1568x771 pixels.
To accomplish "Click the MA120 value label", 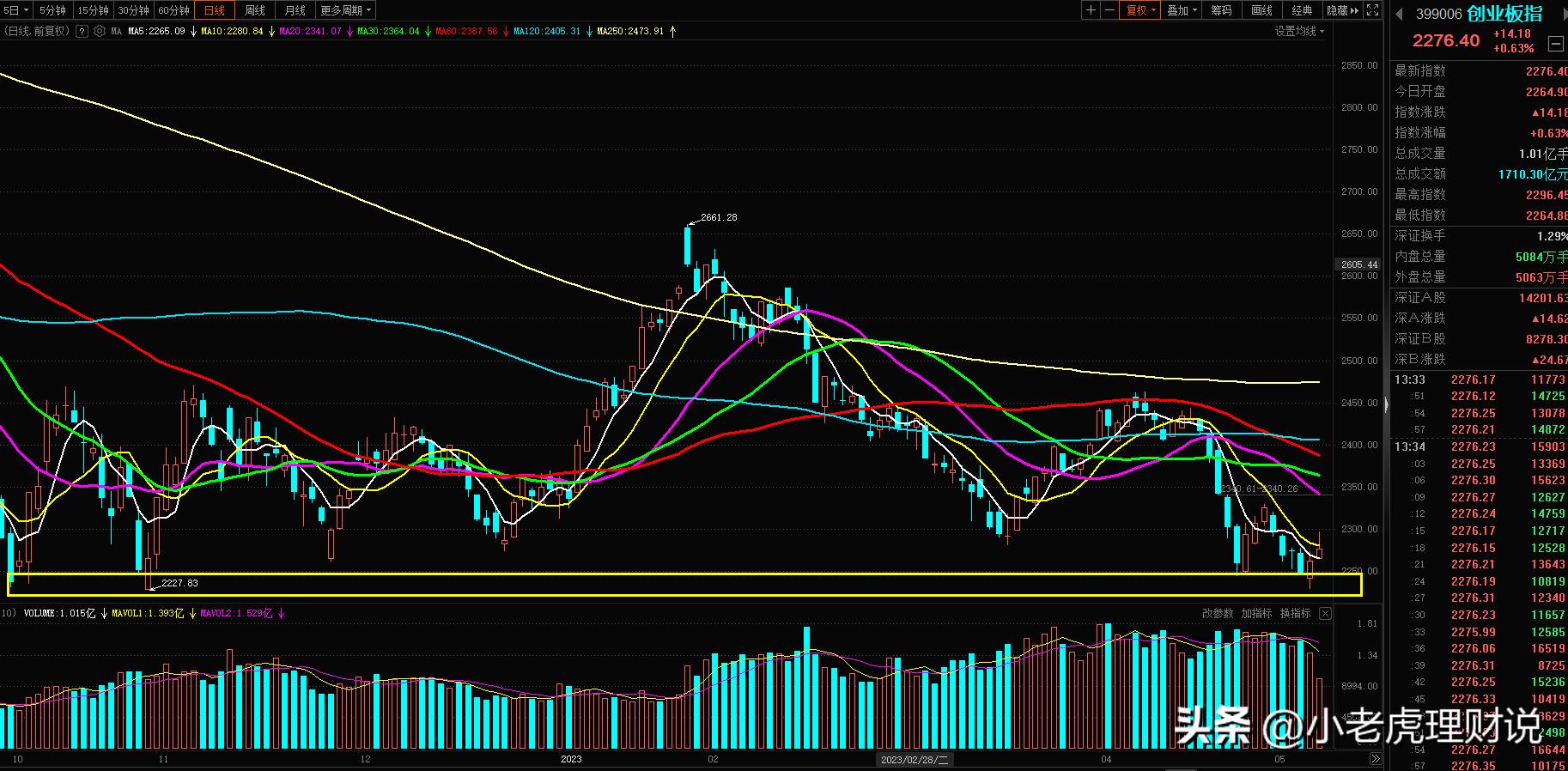I will pyautogui.click(x=547, y=31).
